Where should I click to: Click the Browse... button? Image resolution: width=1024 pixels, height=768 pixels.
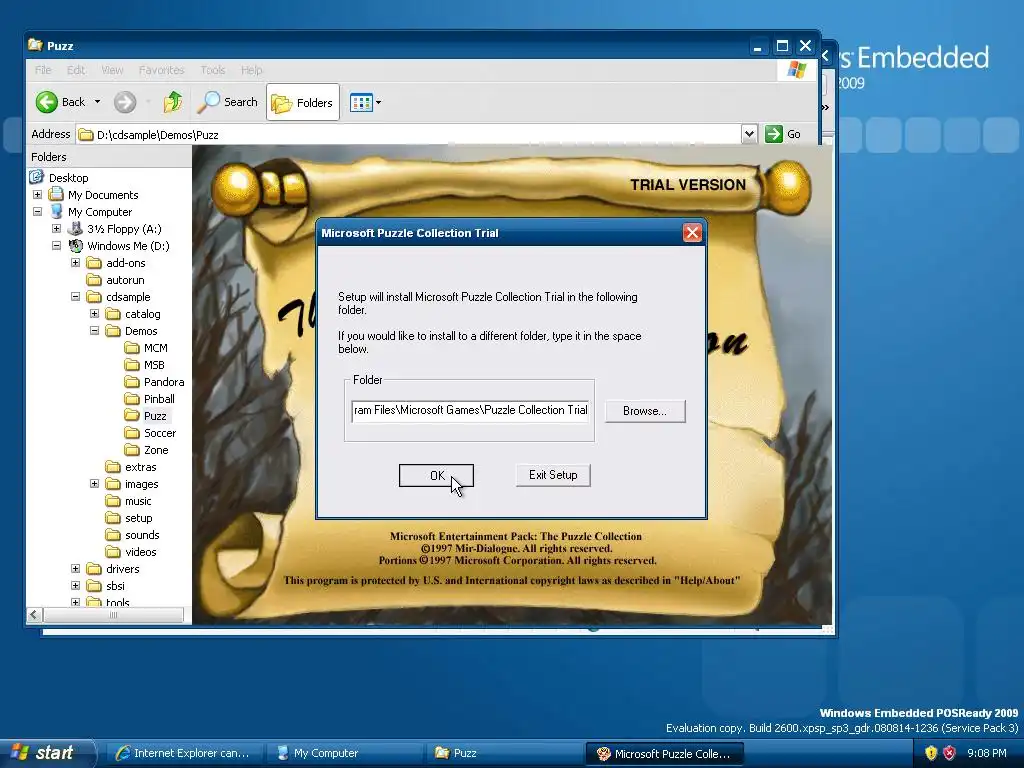[x=645, y=411]
